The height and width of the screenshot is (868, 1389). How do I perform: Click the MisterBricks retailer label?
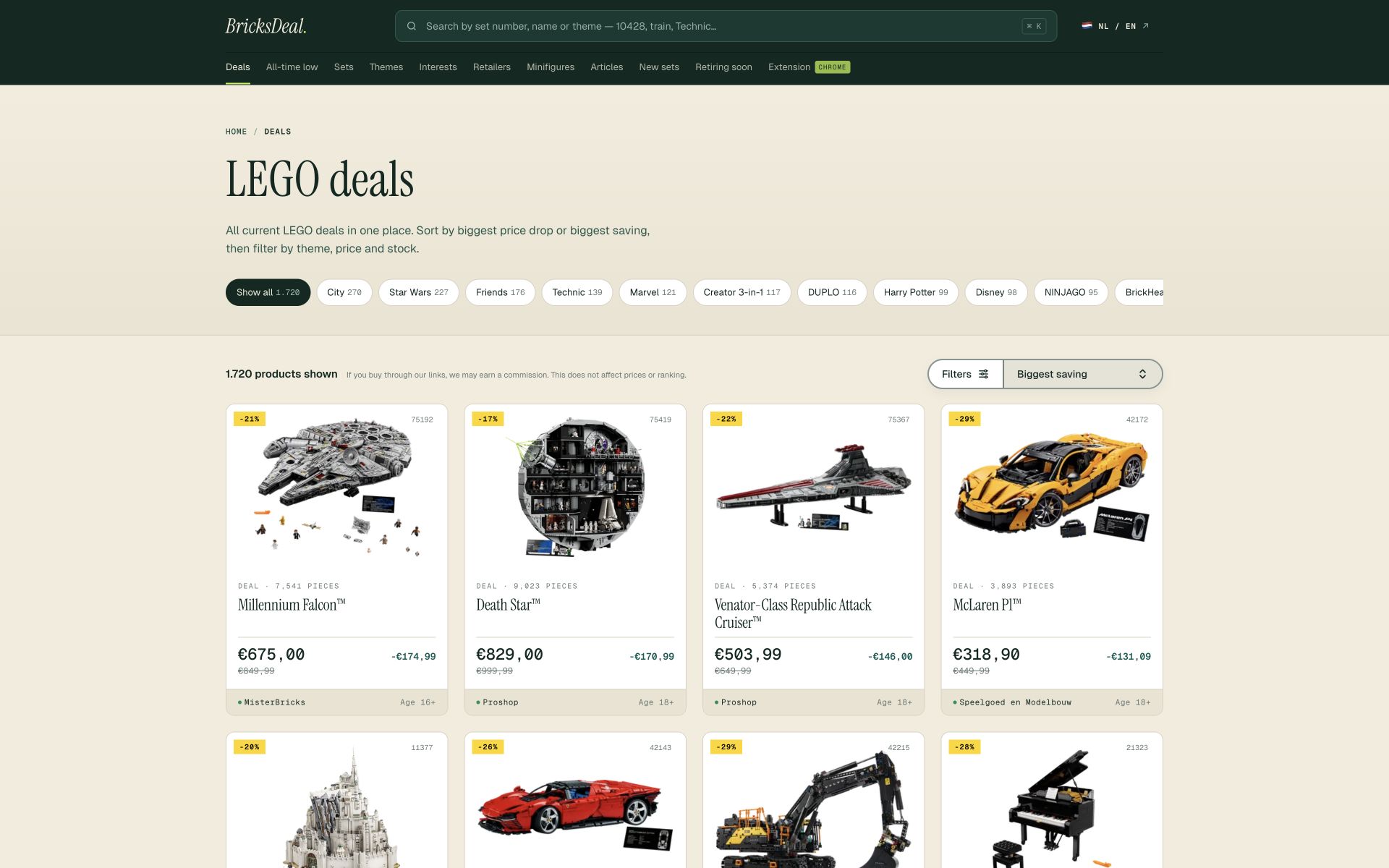(x=274, y=702)
